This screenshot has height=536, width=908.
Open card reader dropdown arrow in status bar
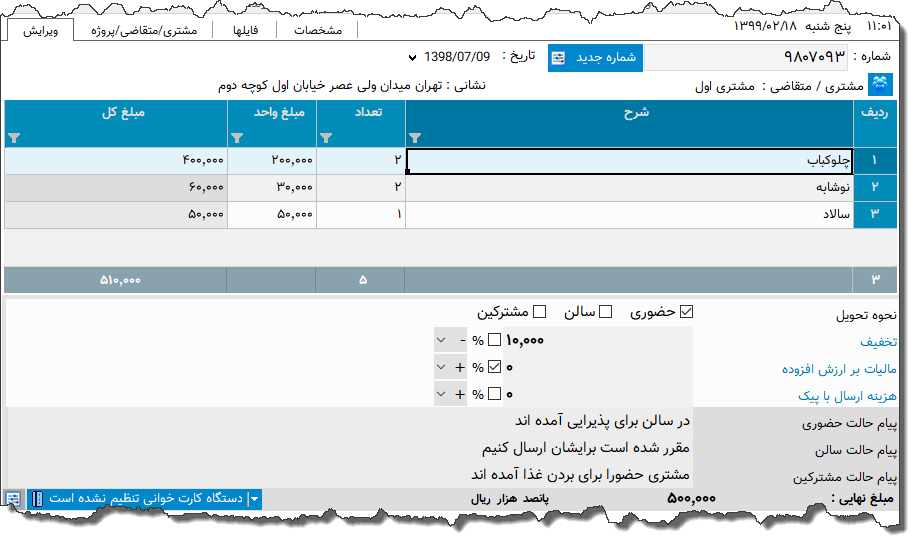click(254, 499)
